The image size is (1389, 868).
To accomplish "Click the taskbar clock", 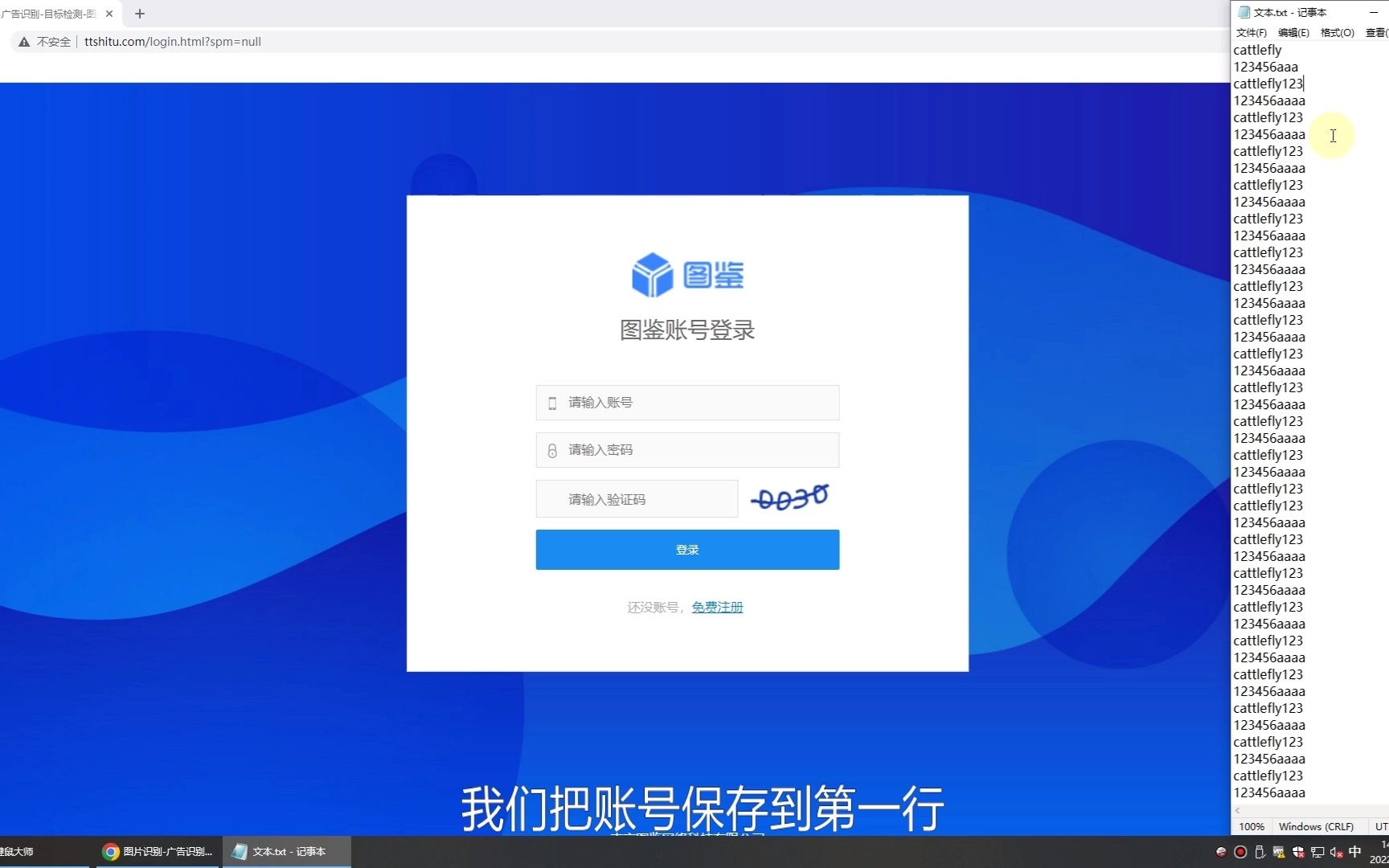I will (1379, 852).
